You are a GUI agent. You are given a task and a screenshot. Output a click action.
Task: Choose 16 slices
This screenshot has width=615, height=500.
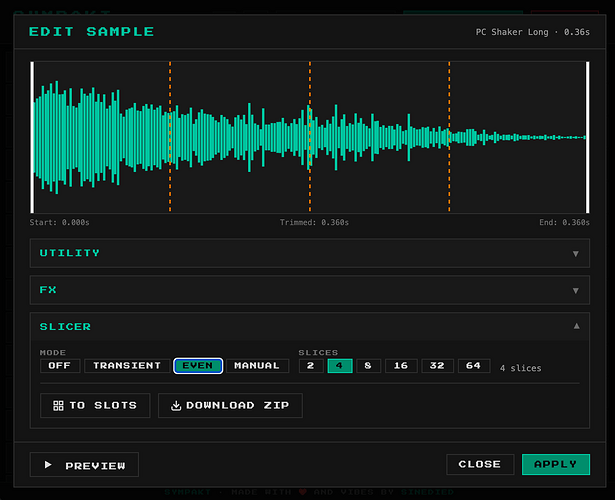coord(401,365)
